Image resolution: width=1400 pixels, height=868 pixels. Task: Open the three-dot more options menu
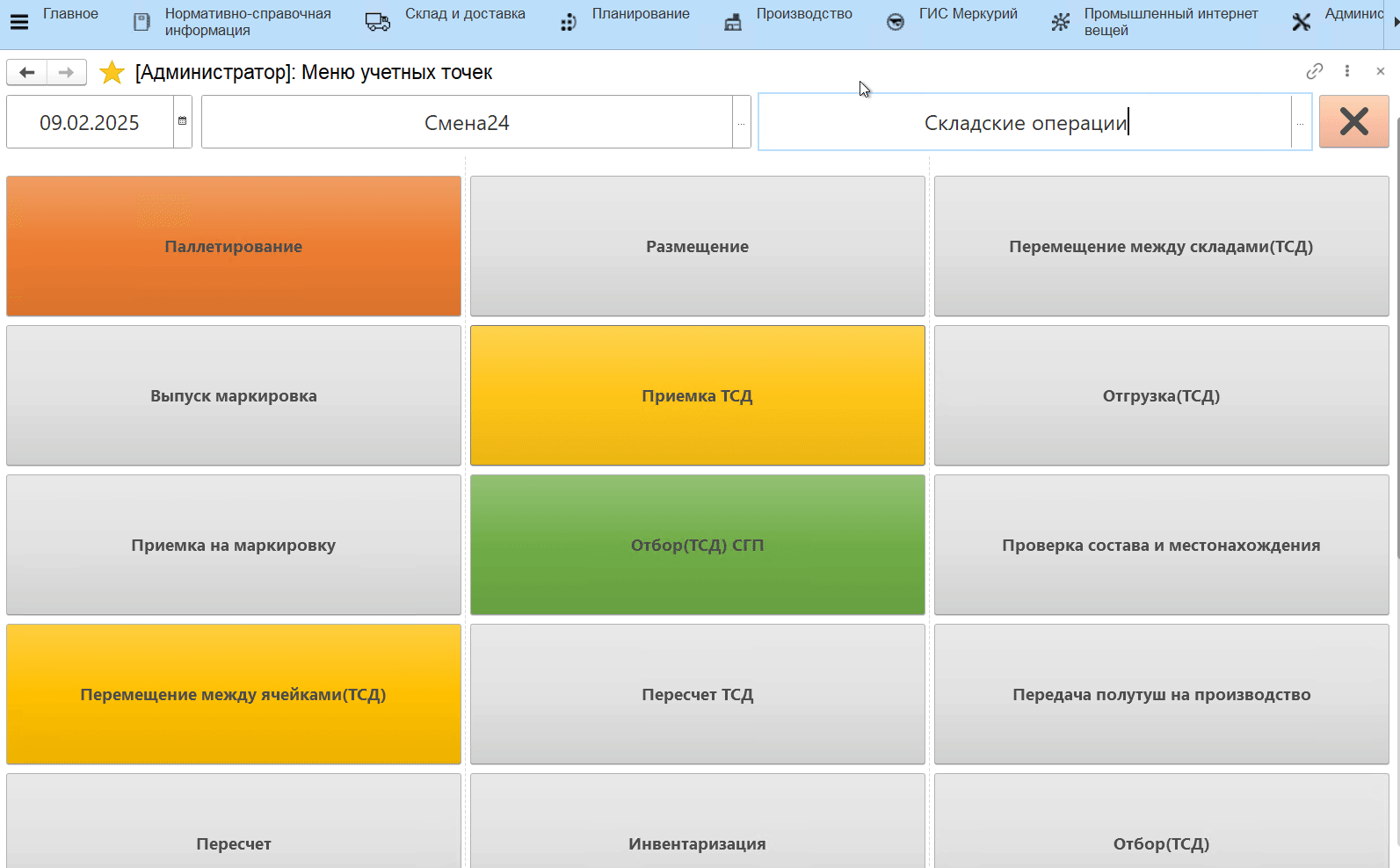1347,71
